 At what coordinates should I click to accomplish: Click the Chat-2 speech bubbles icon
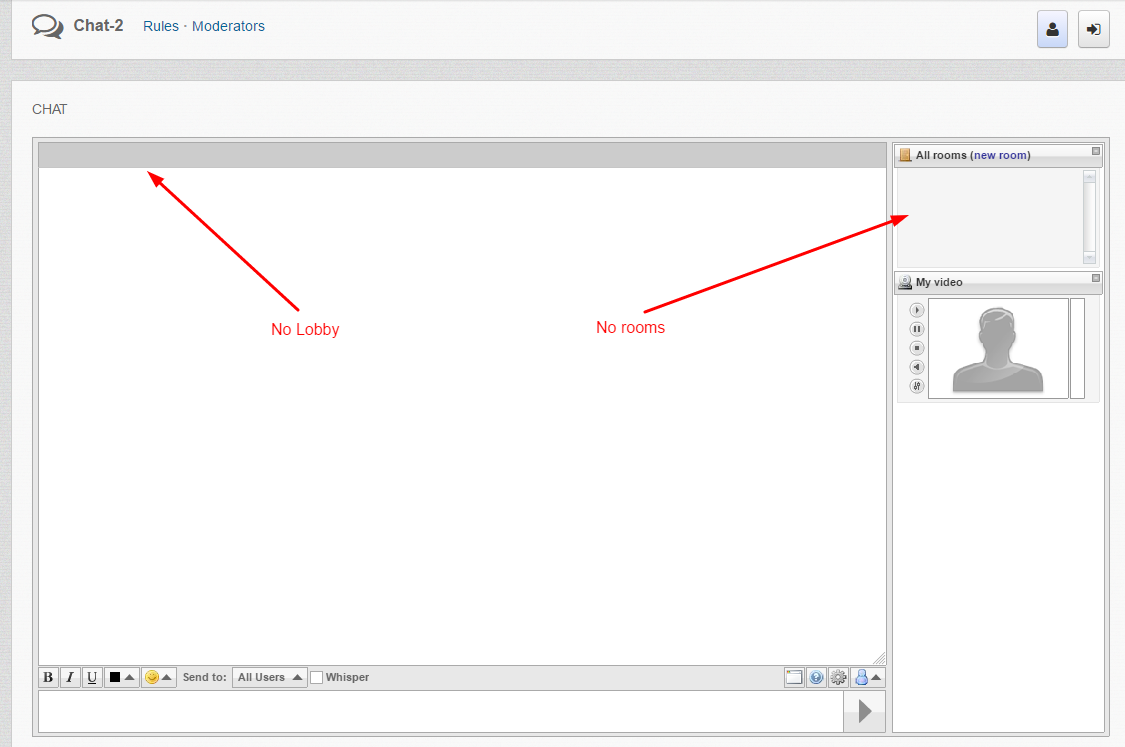pyautogui.click(x=47, y=27)
